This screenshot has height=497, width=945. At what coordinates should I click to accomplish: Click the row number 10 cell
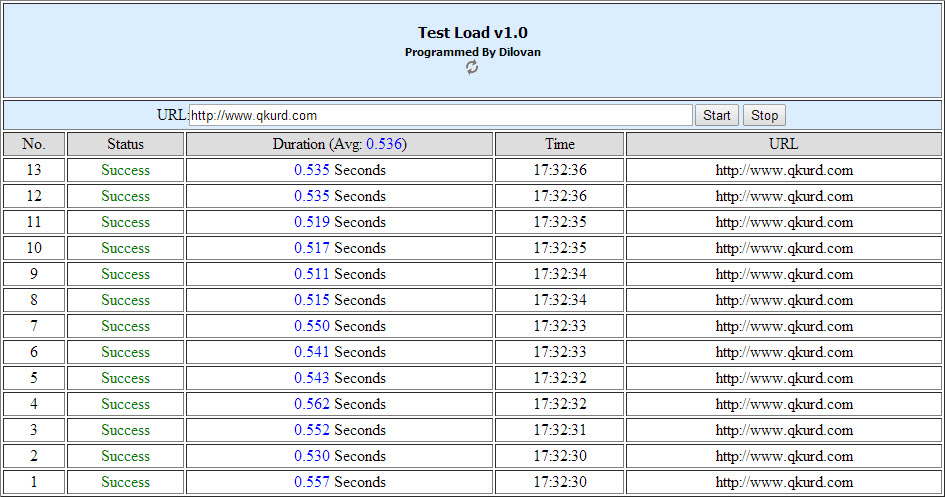(34, 248)
